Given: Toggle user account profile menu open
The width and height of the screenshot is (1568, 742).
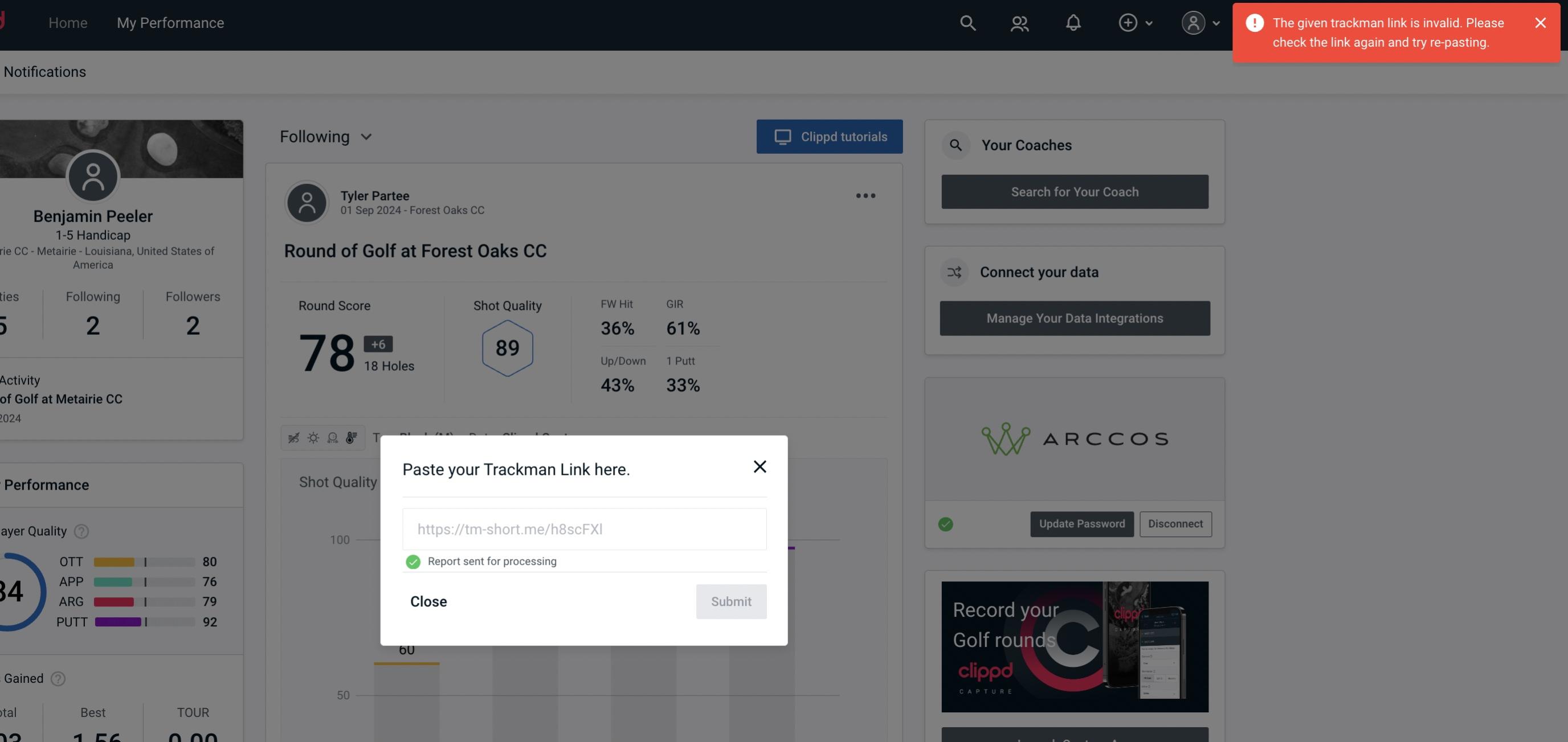Looking at the screenshot, I should click(1201, 22).
